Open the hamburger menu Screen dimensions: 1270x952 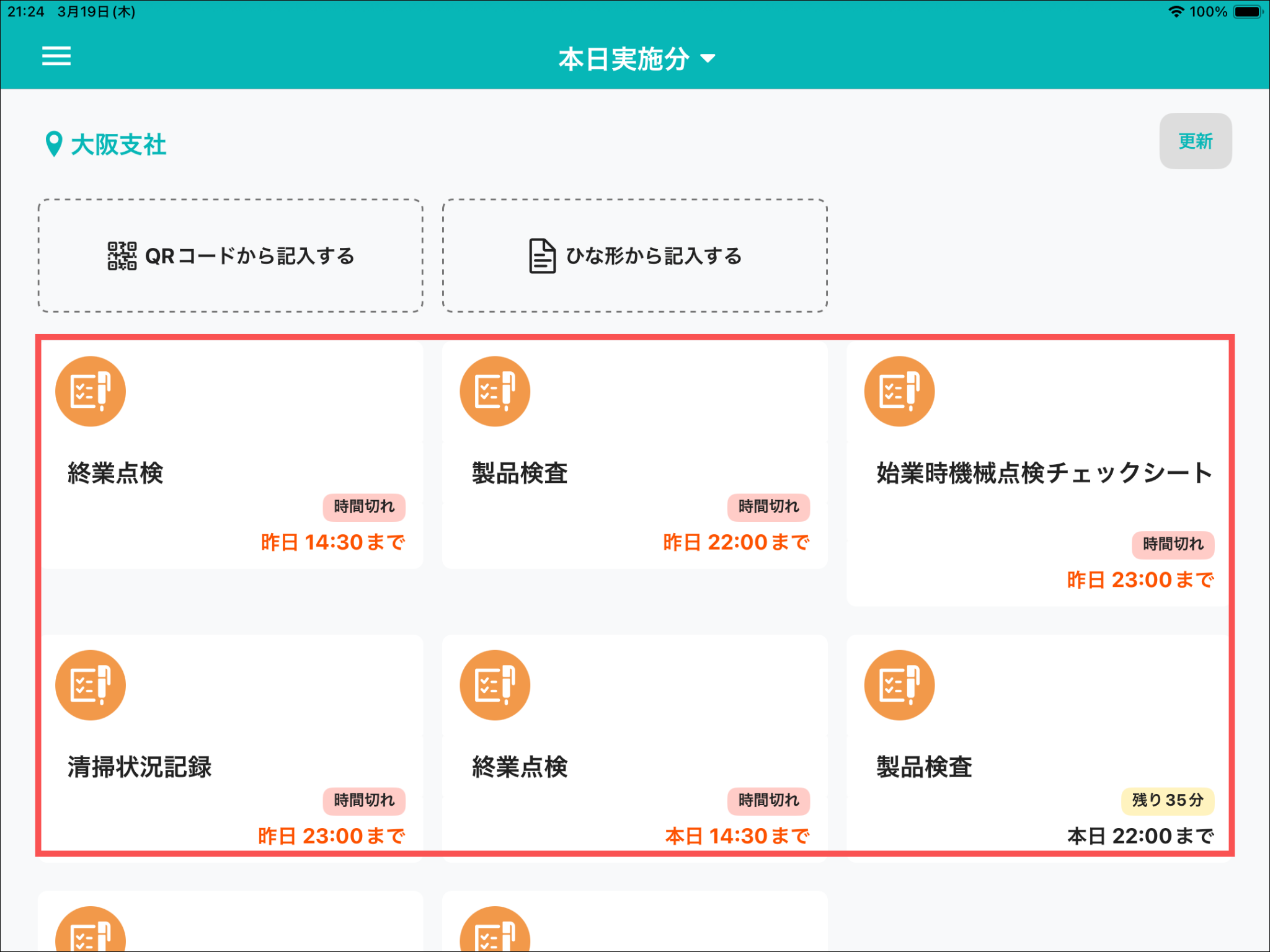pos(56,56)
